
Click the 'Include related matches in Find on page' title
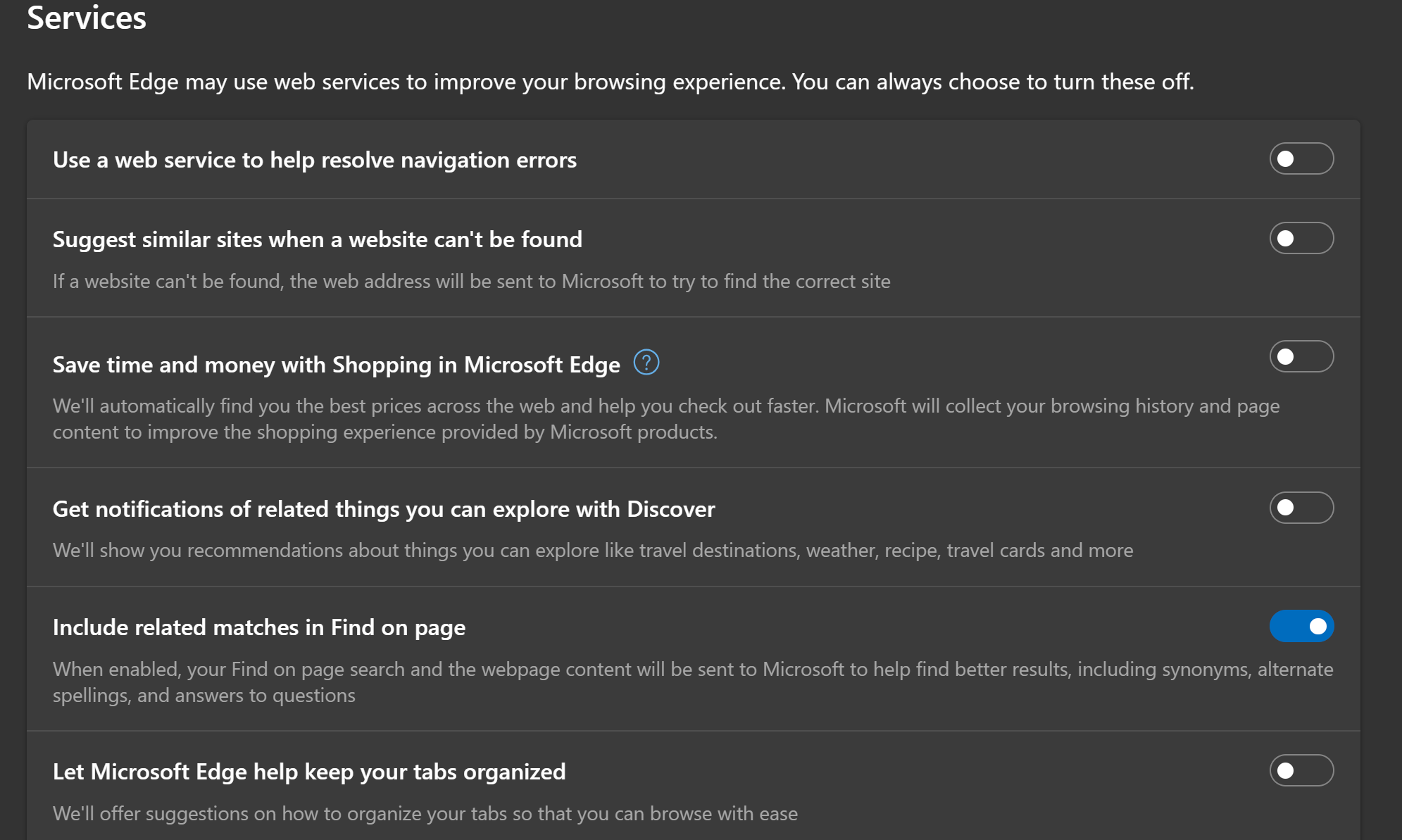[x=258, y=627]
